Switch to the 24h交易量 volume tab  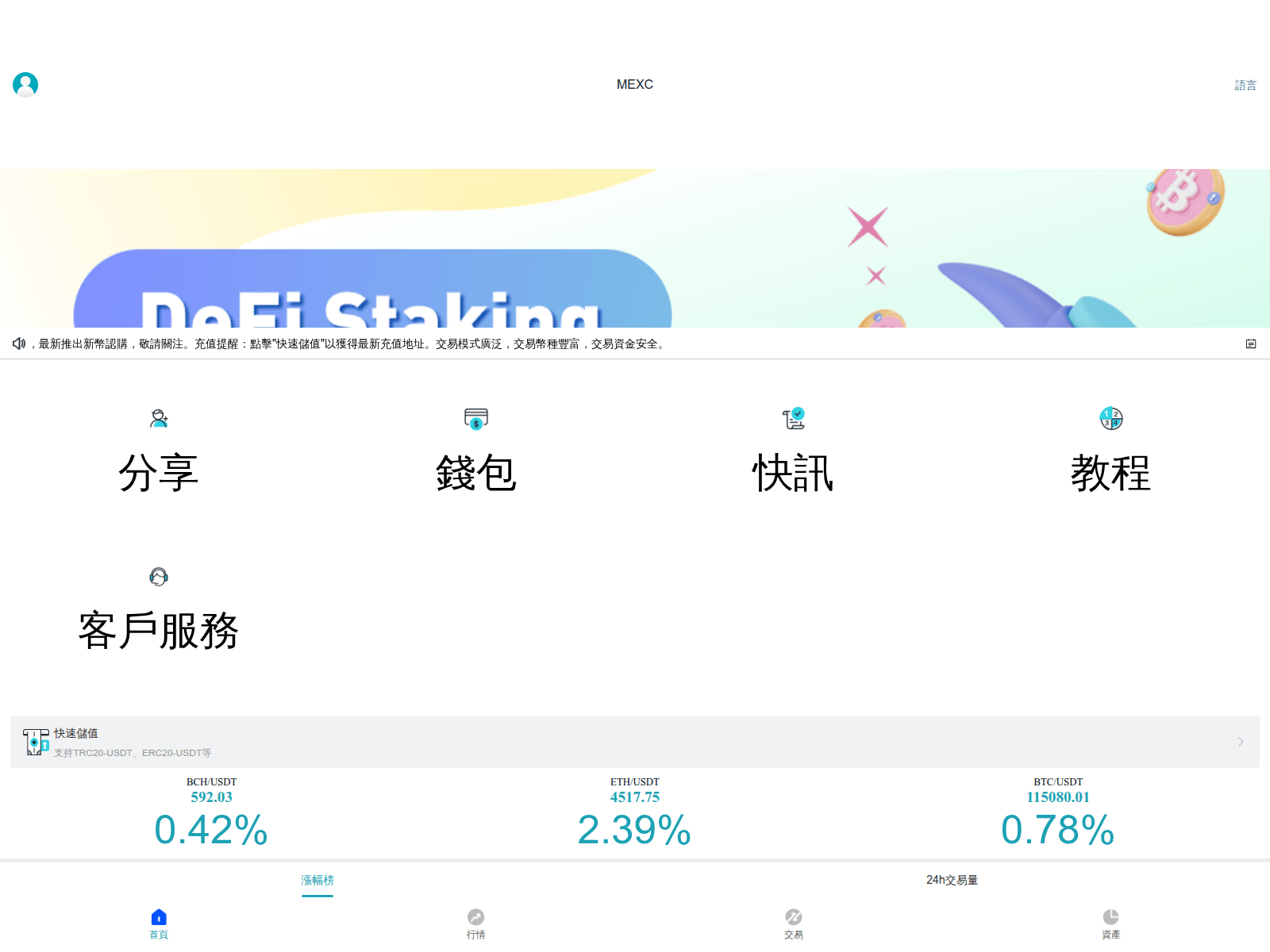(x=952, y=880)
